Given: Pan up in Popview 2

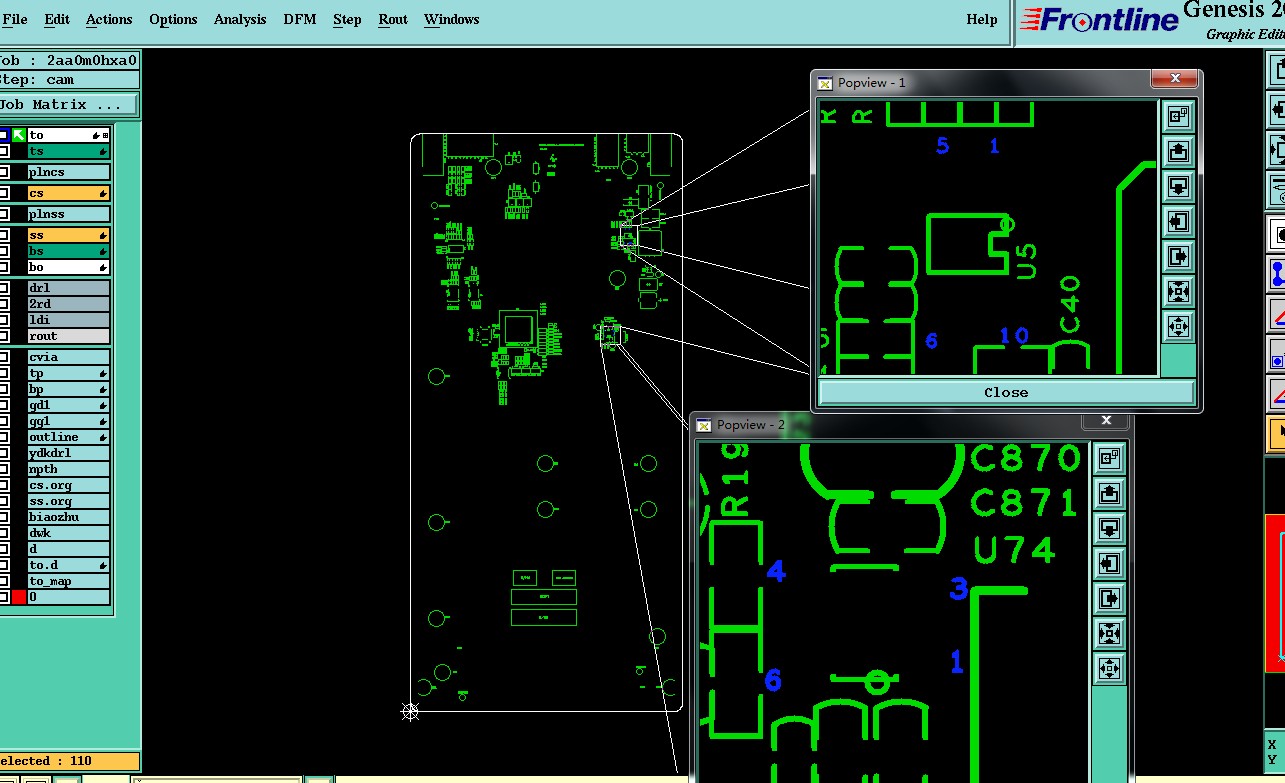Looking at the screenshot, I should pyautogui.click(x=1108, y=493).
